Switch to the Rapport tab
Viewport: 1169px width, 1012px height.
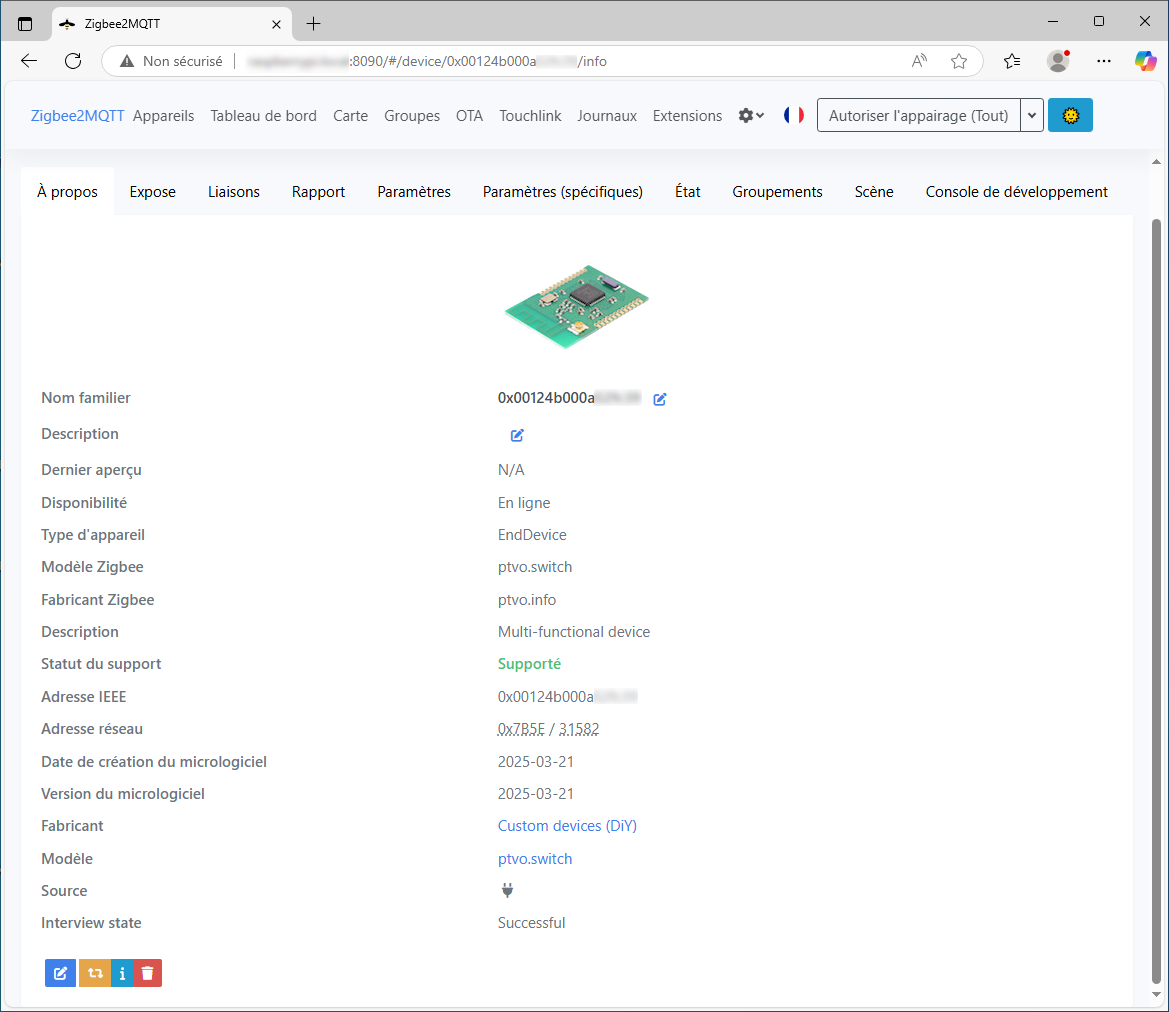coord(318,192)
